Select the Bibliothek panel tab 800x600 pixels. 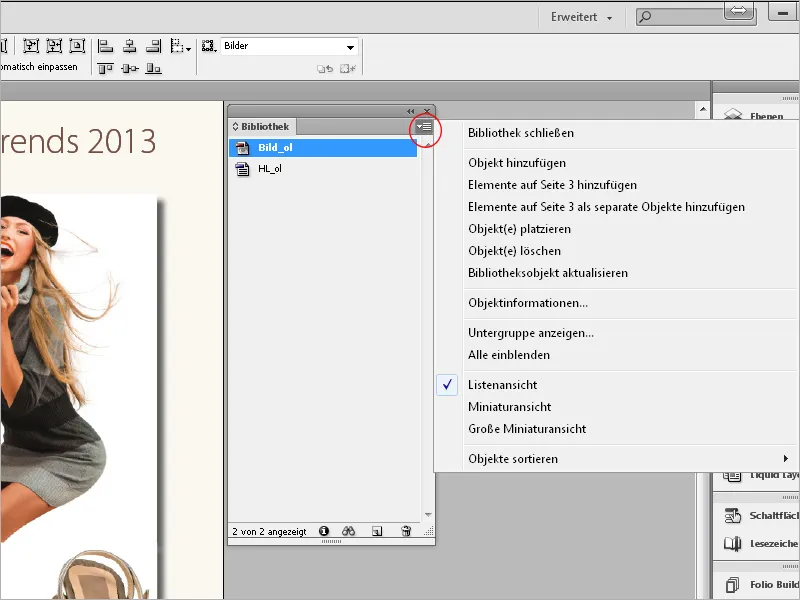262,127
